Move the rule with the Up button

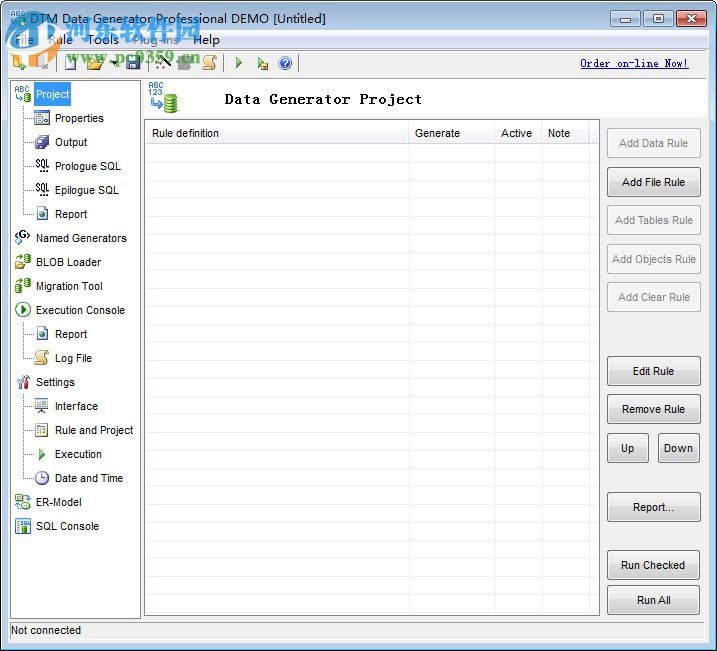click(x=627, y=448)
